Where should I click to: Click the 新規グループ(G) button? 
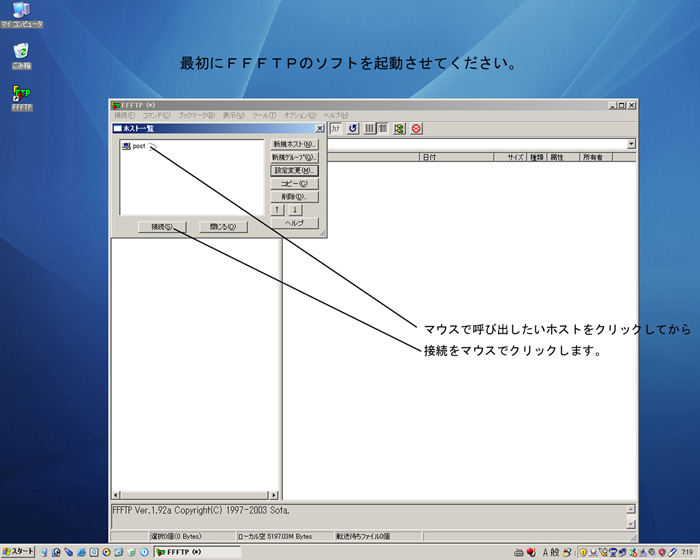click(x=295, y=157)
